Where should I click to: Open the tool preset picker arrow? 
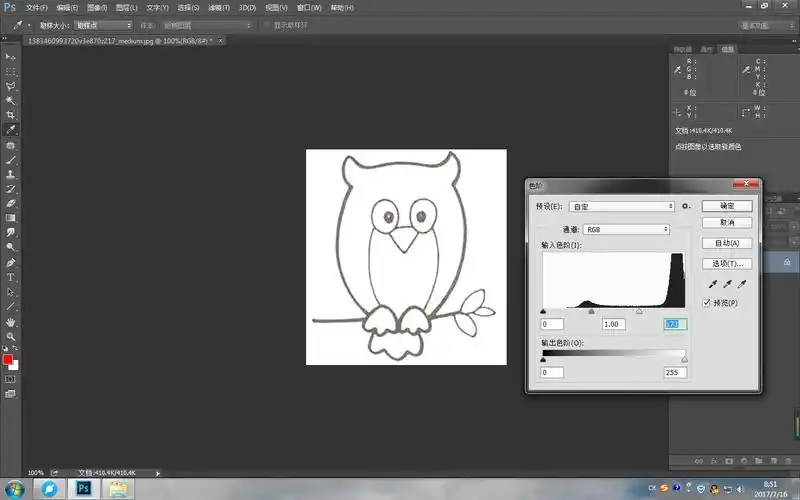point(29,25)
